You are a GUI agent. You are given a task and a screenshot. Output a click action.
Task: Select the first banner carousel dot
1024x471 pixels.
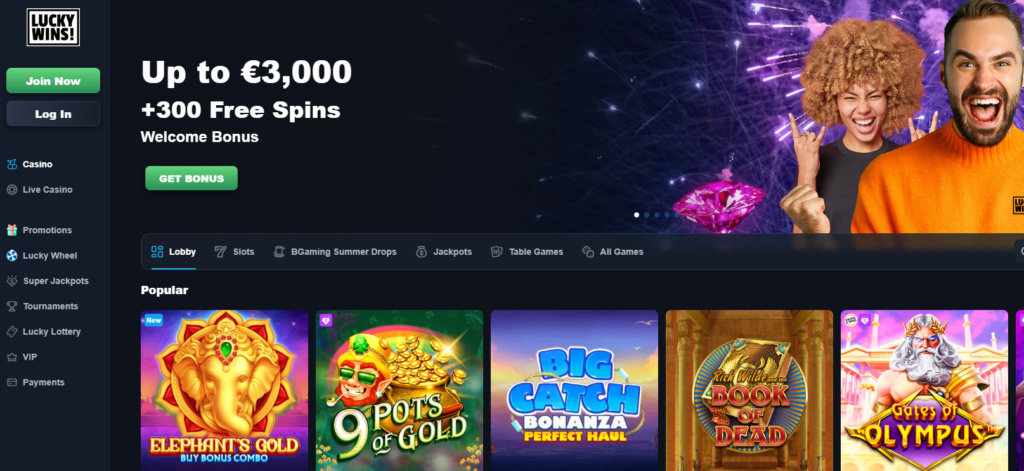(x=637, y=215)
